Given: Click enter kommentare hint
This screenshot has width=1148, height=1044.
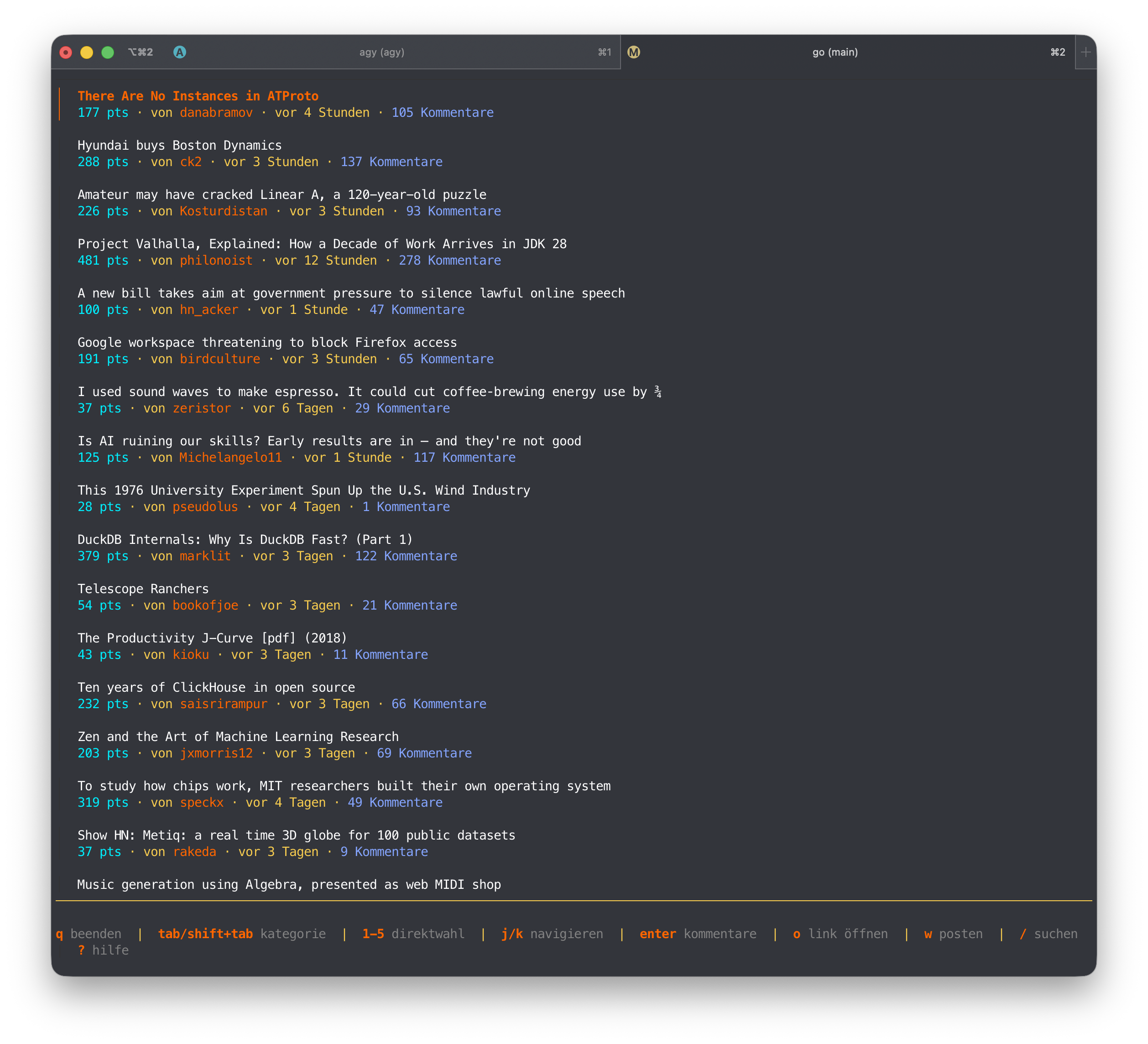Looking at the screenshot, I should pyautogui.click(x=698, y=934).
